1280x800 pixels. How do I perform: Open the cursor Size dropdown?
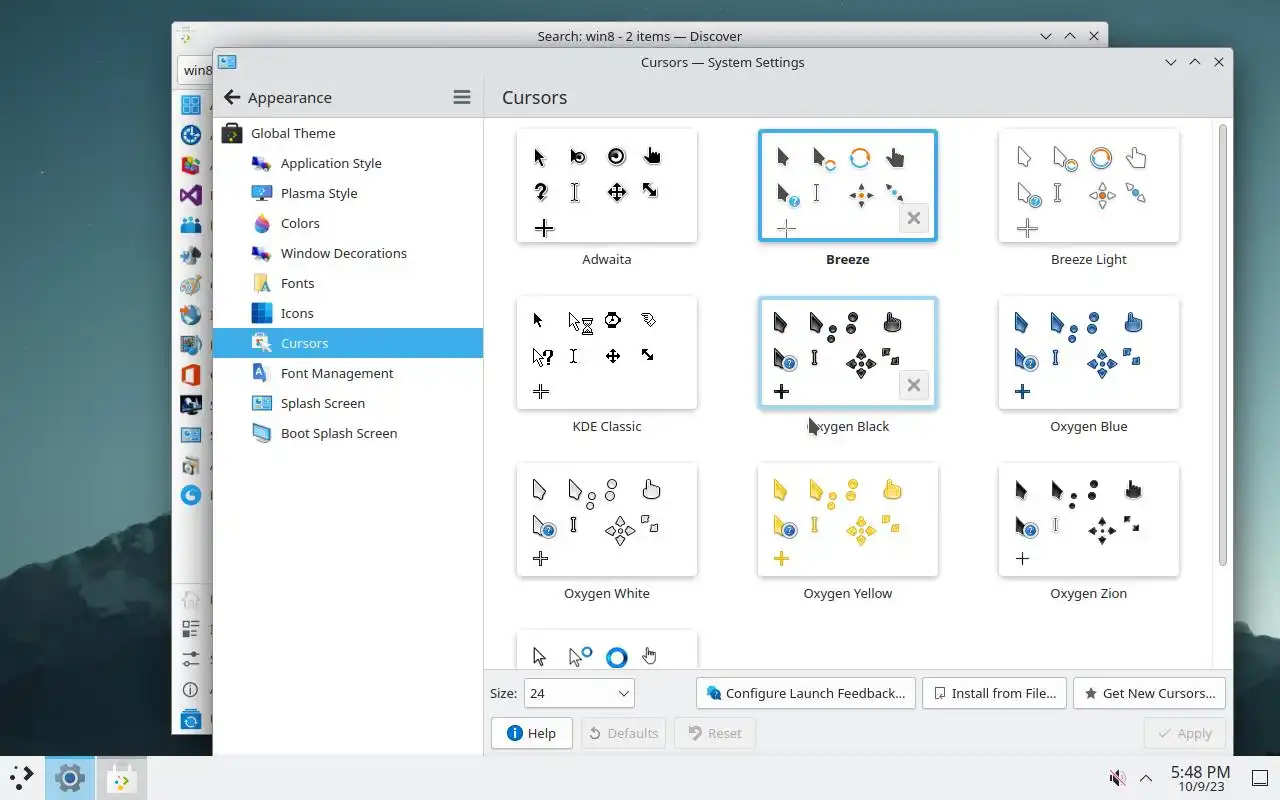click(579, 693)
